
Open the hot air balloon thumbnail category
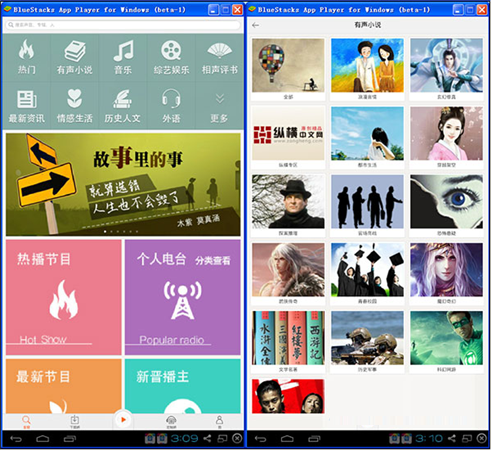[288, 65]
